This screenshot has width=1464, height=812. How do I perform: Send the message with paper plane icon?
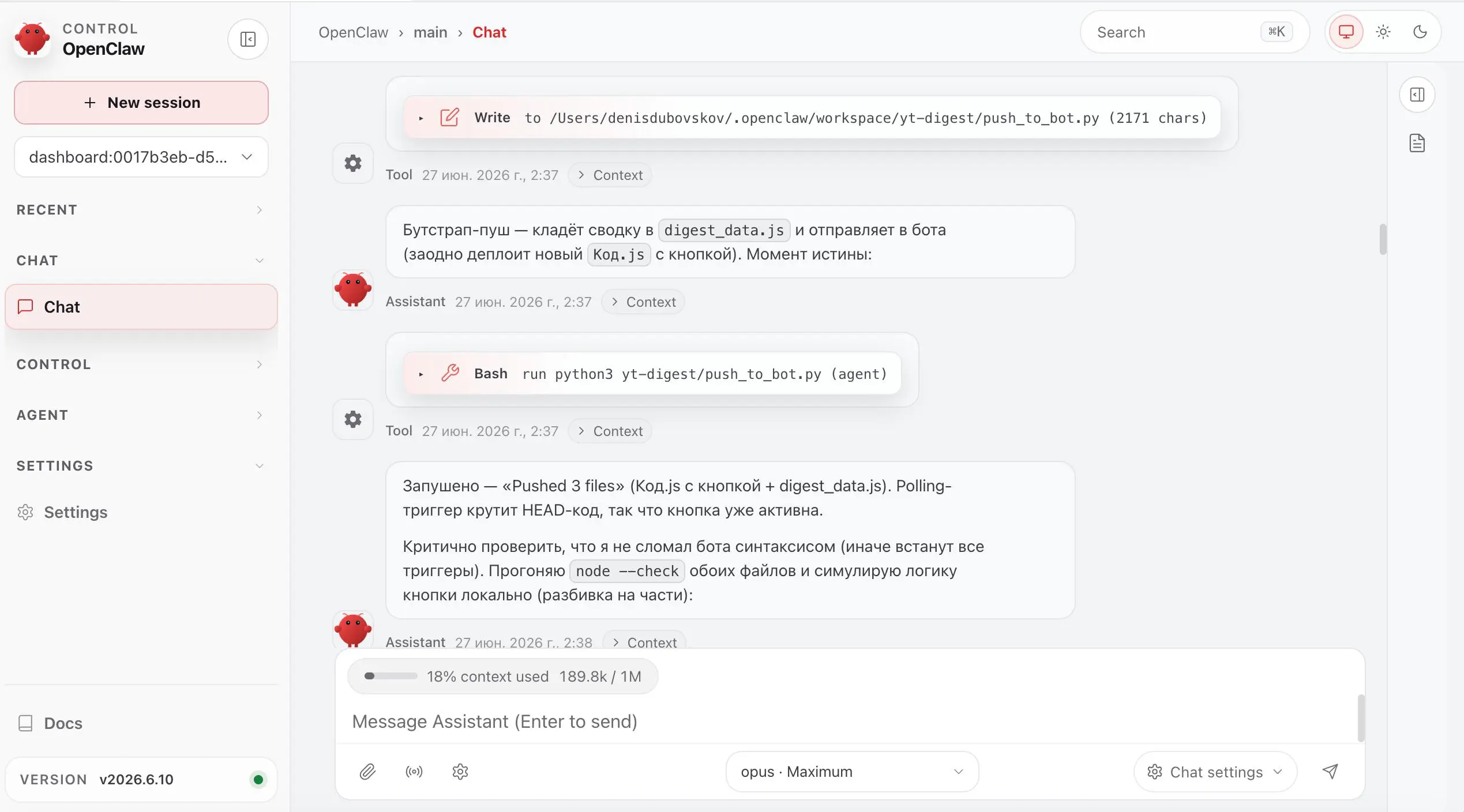tap(1330, 772)
